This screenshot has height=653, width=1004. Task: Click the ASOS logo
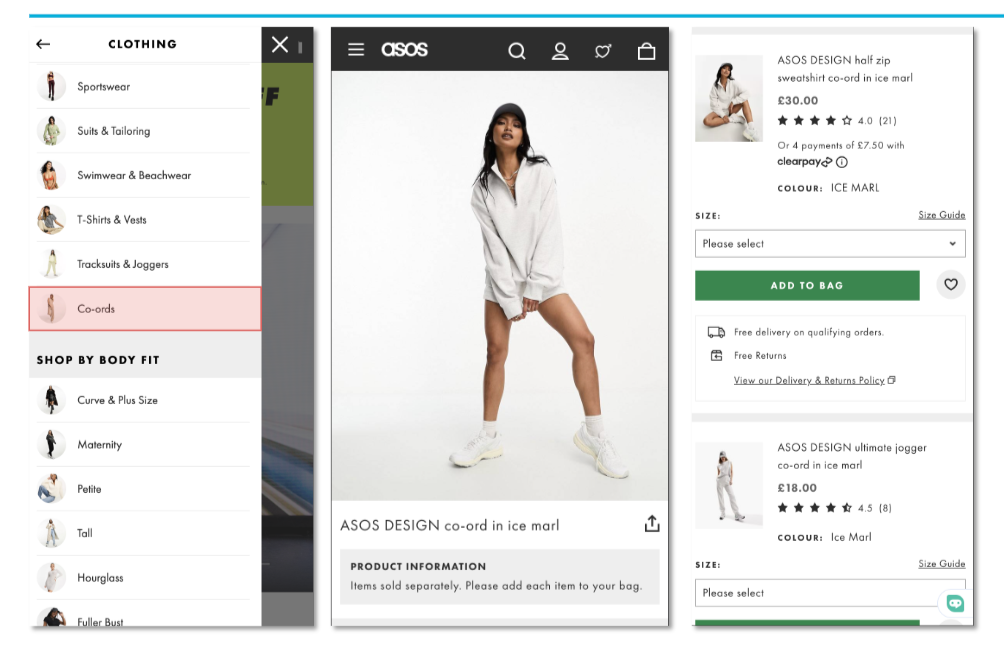point(404,49)
